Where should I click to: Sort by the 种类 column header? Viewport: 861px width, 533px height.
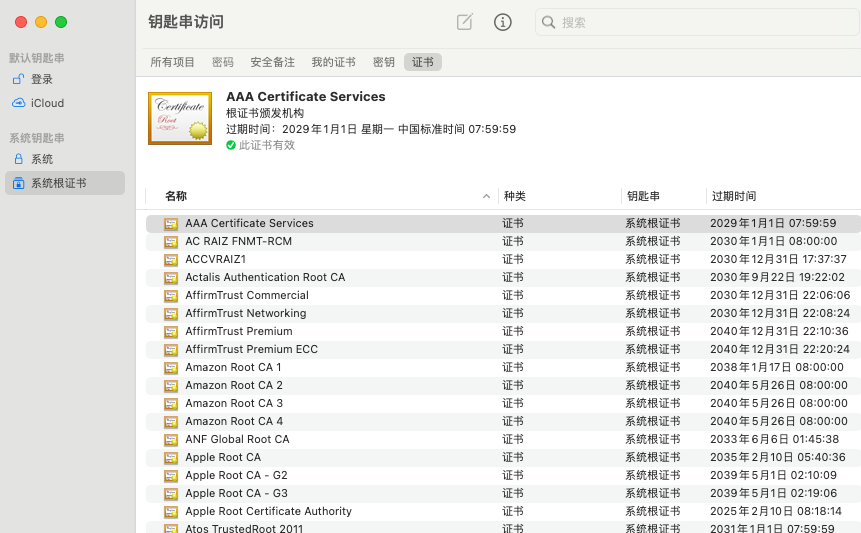(515, 196)
